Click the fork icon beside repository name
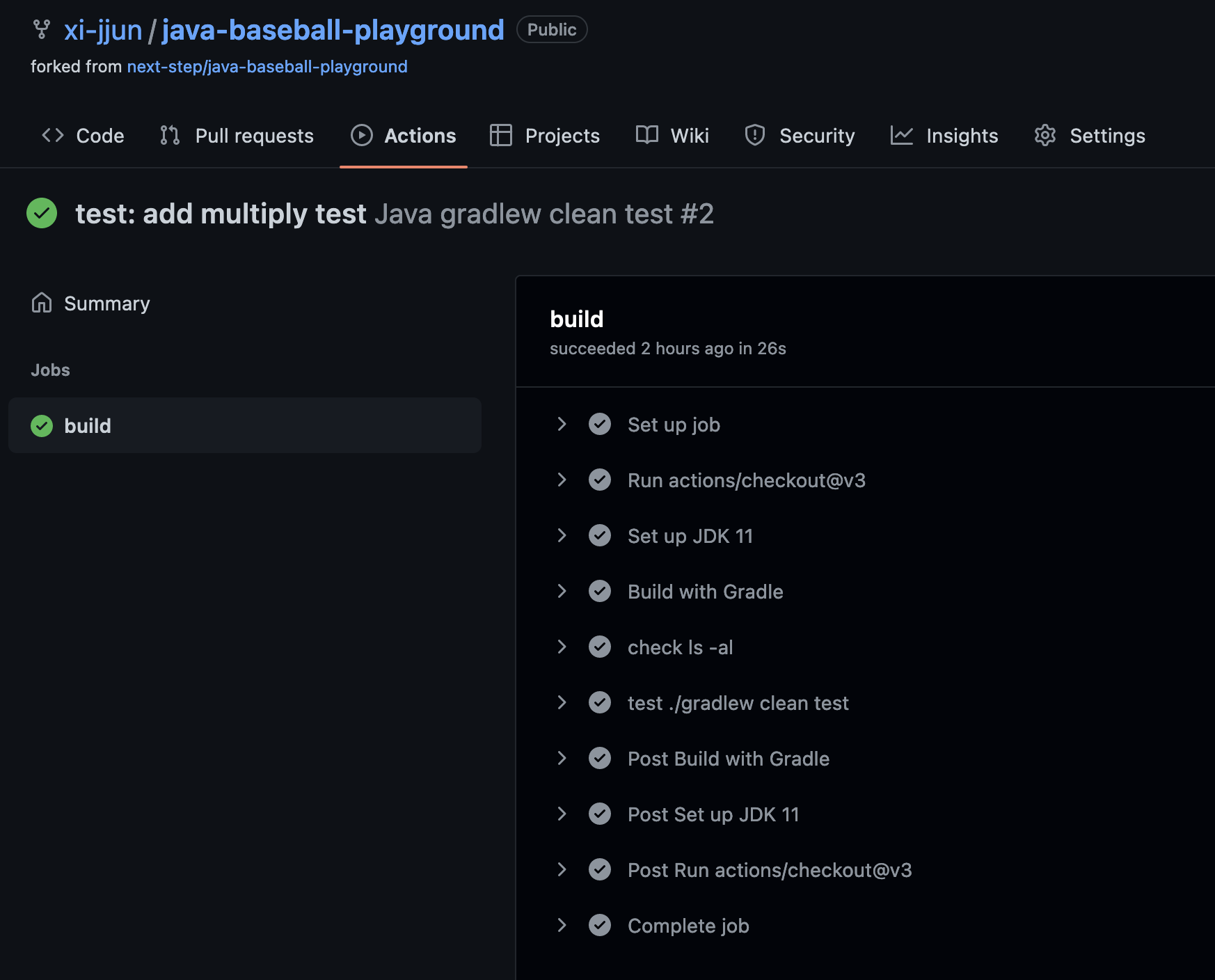 coord(42,30)
